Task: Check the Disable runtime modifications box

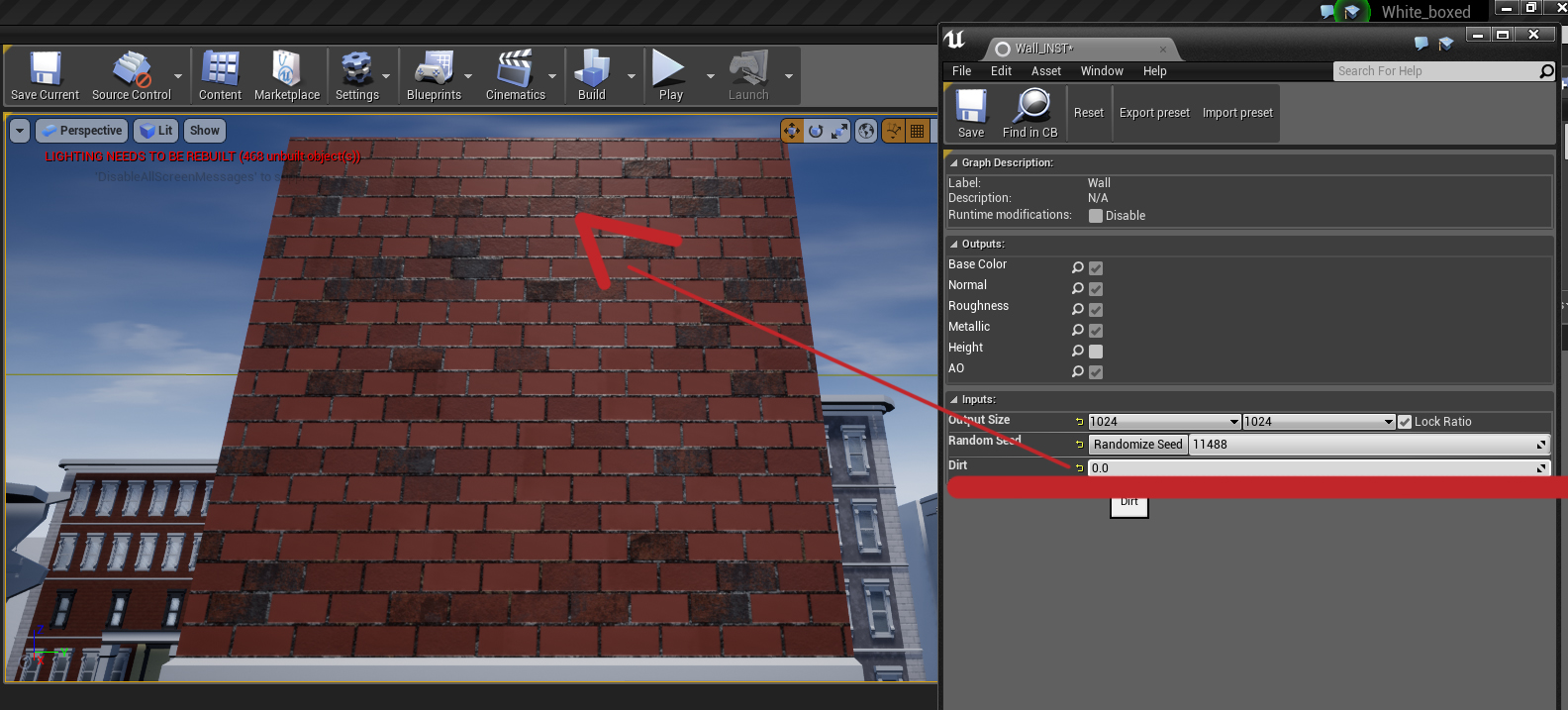Action: click(1096, 216)
